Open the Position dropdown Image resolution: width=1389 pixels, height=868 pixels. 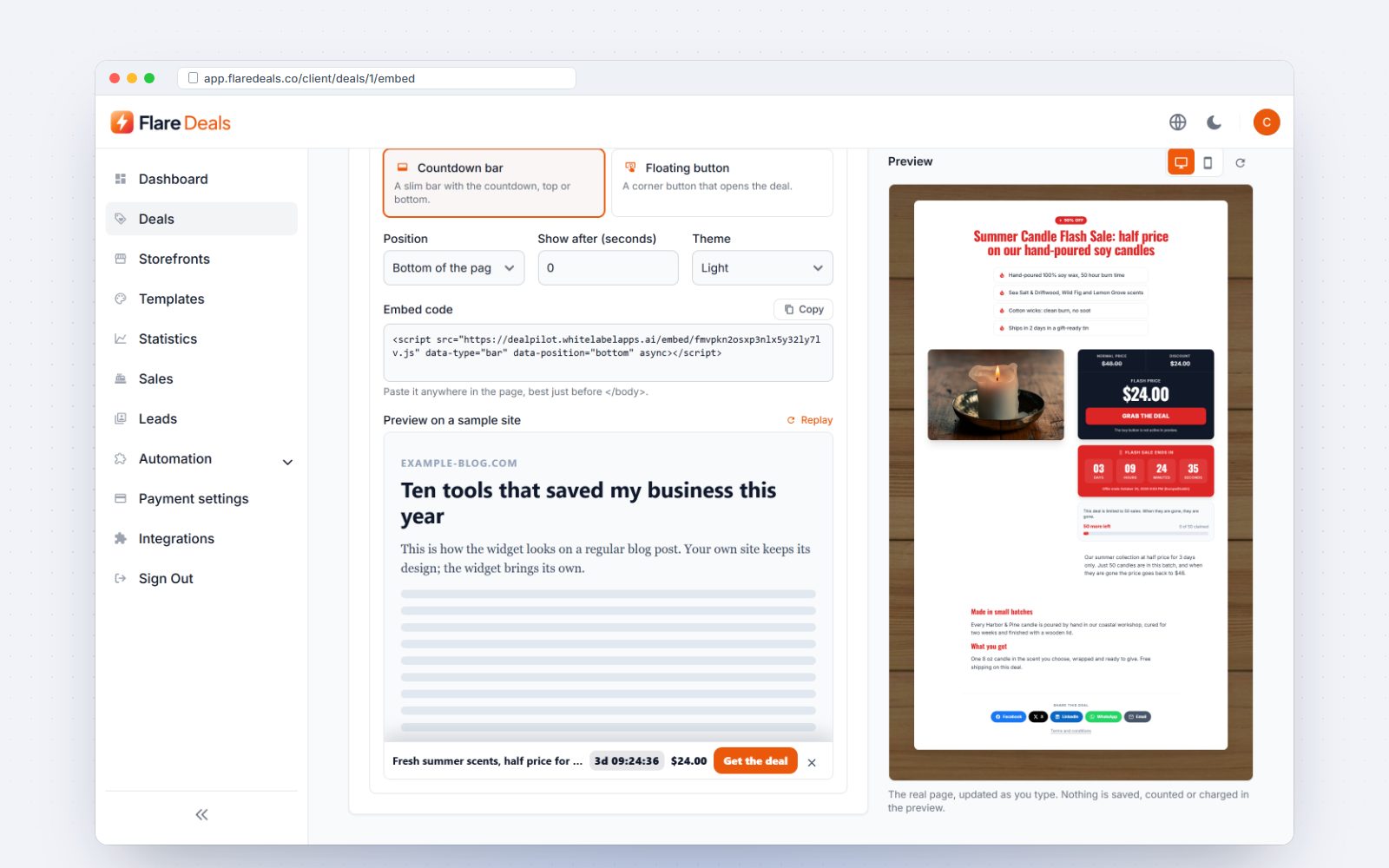[x=454, y=267]
